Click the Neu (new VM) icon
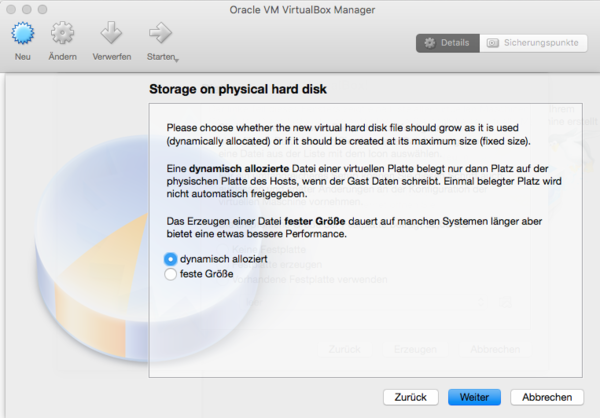Viewport: 600px width, 418px height. click(22, 34)
